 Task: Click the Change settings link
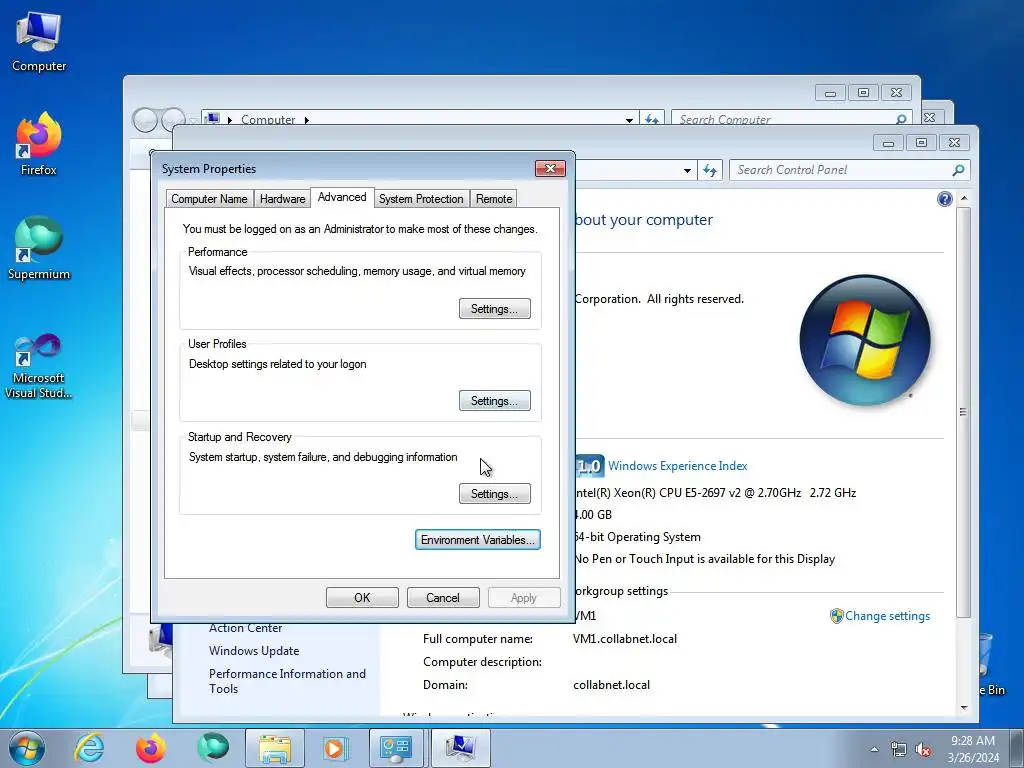point(887,616)
